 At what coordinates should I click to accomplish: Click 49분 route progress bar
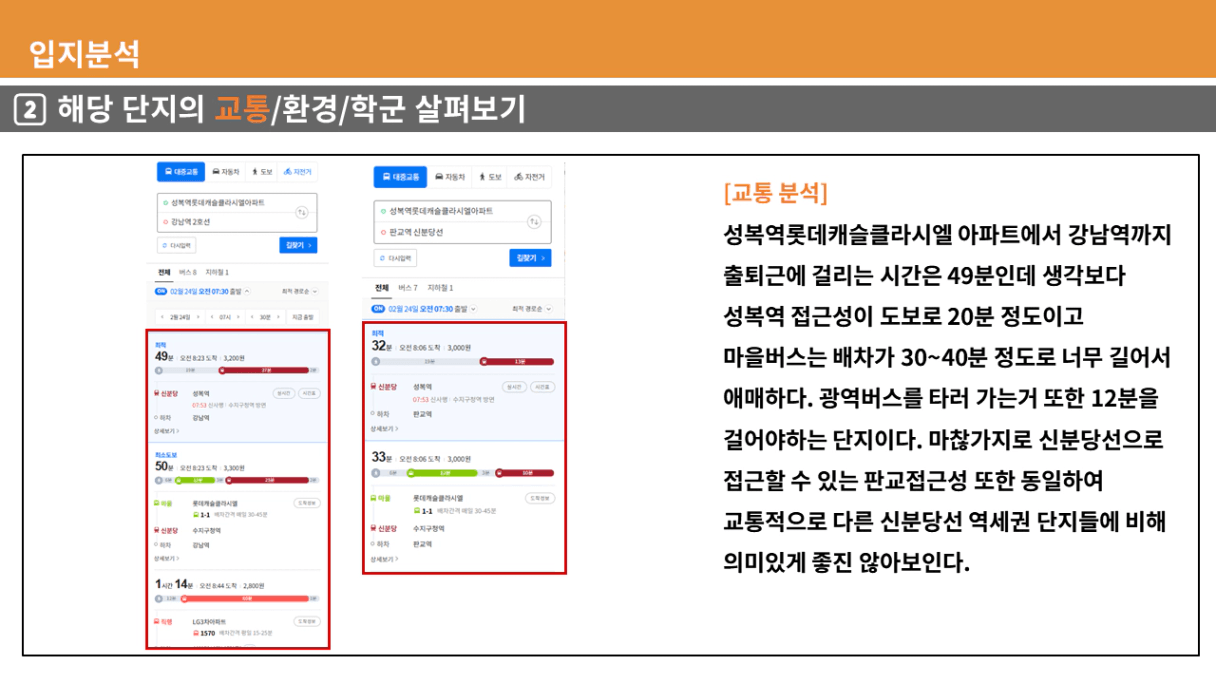(237, 370)
